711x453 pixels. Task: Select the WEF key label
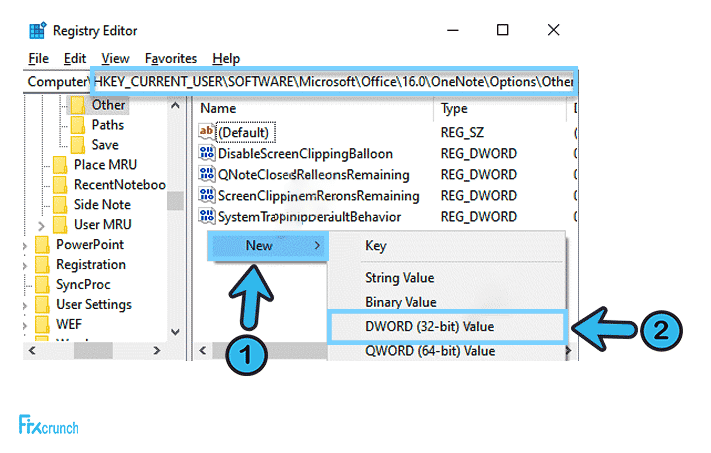click(69, 324)
